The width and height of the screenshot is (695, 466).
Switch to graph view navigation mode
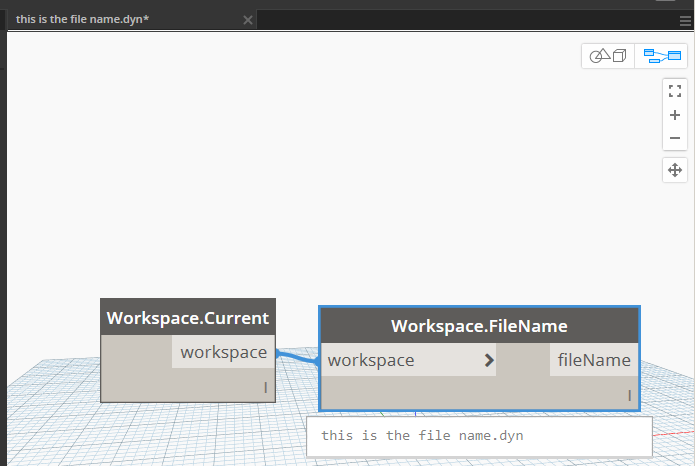tap(662, 56)
